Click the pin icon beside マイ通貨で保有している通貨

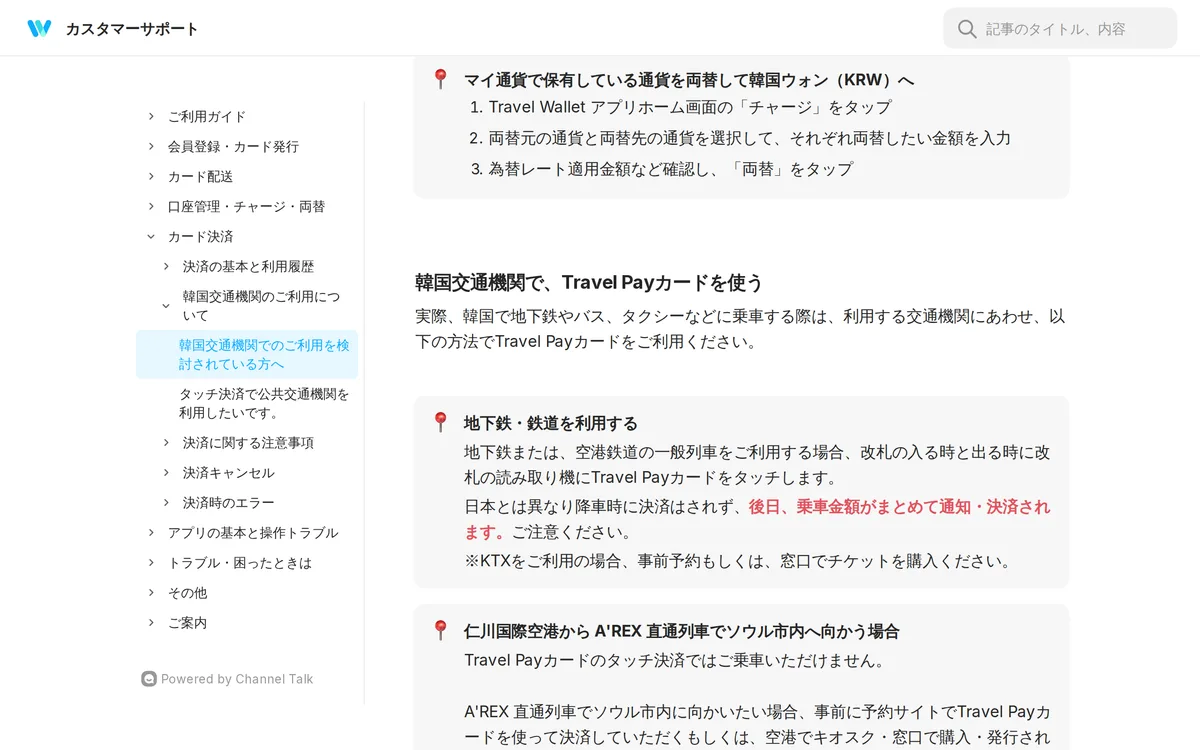pos(440,79)
